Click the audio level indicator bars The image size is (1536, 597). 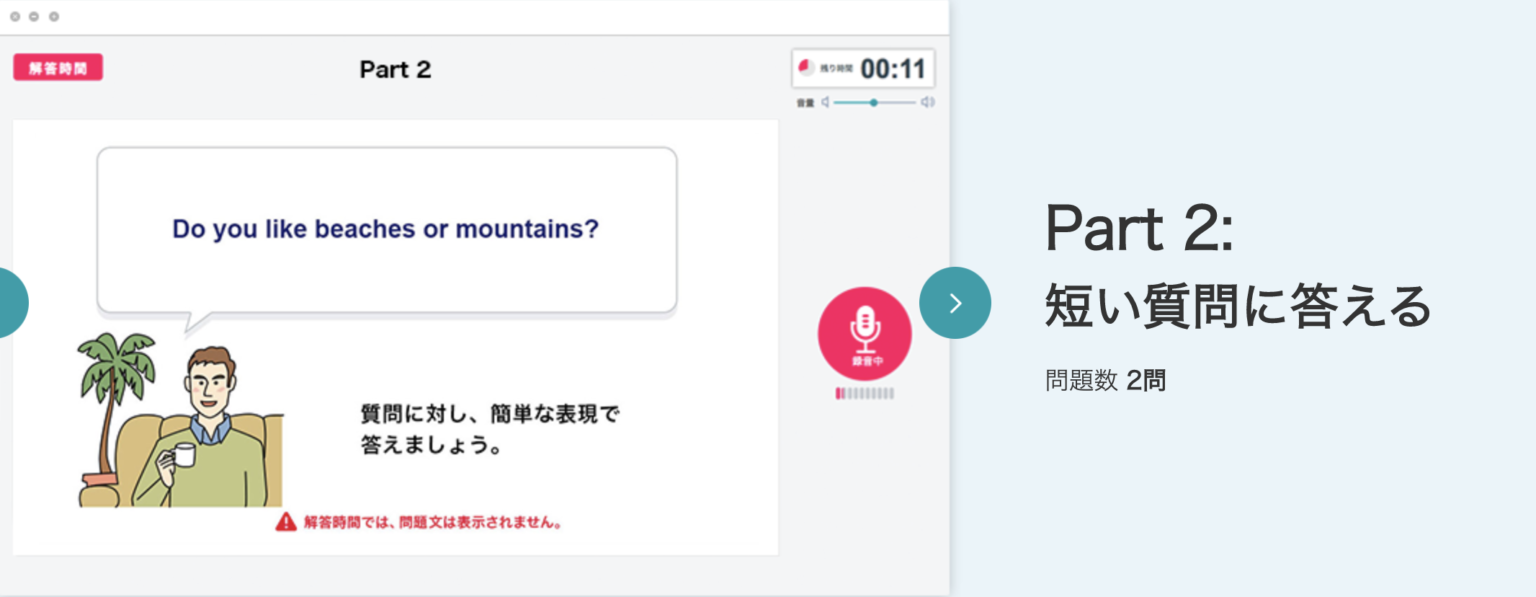point(863,394)
